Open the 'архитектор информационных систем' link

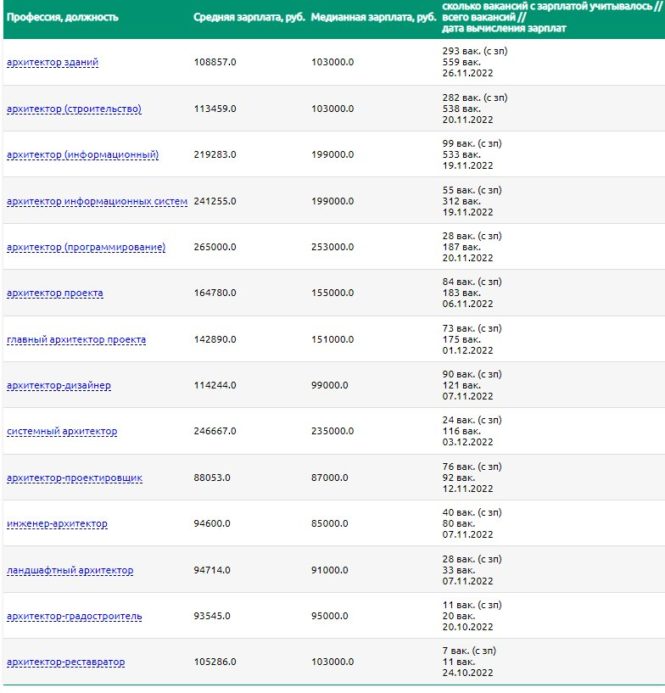click(97, 201)
